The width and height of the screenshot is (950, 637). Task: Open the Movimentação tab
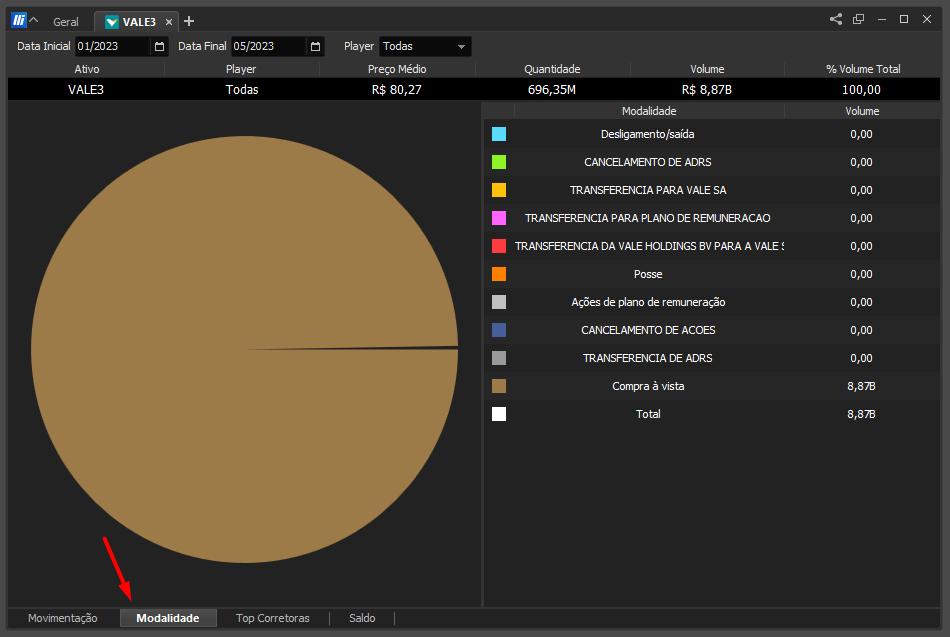(x=62, y=618)
